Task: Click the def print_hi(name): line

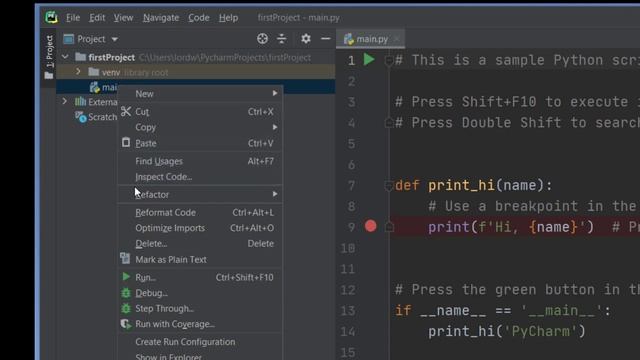Action: tap(473, 185)
